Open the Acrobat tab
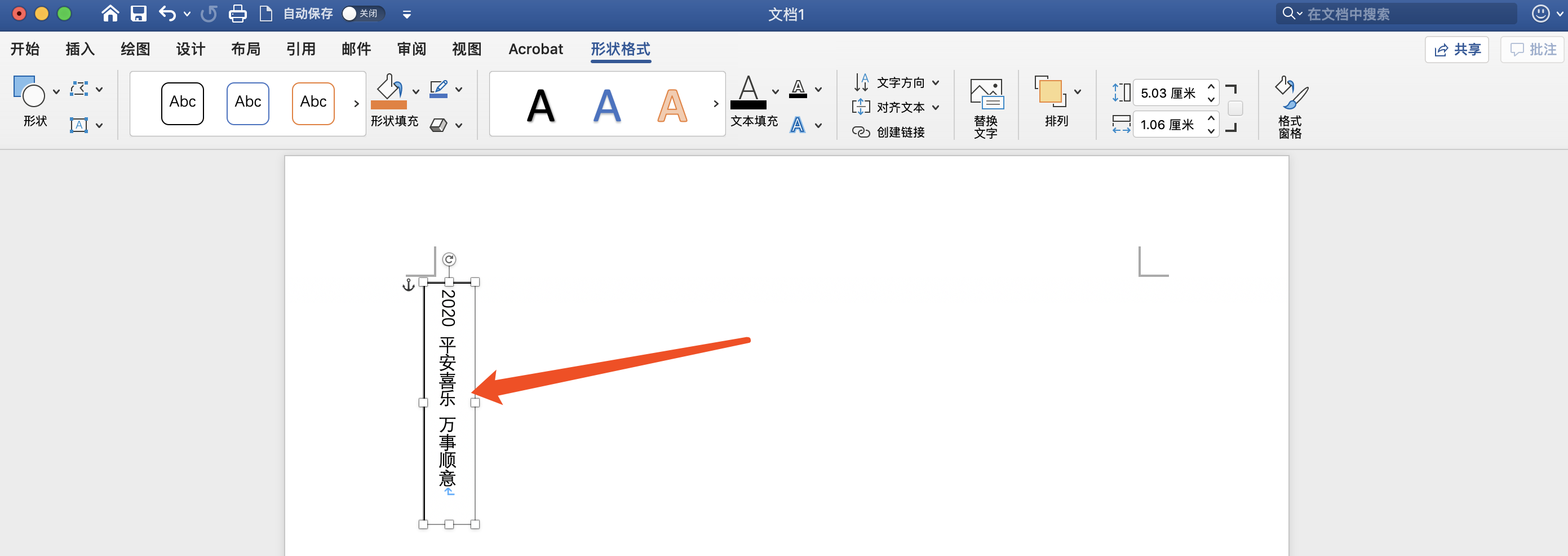This screenshot has width=1568, height=556. pos(535,48)
